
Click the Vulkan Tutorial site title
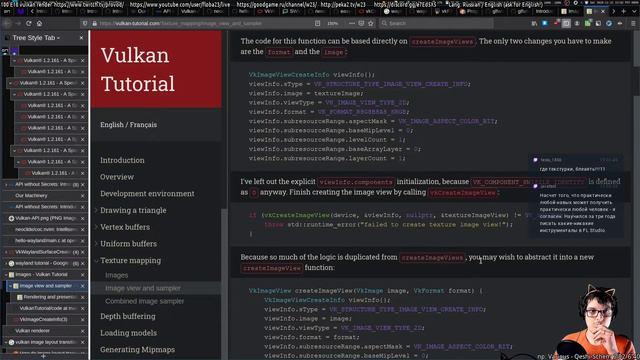pos(138,69)
